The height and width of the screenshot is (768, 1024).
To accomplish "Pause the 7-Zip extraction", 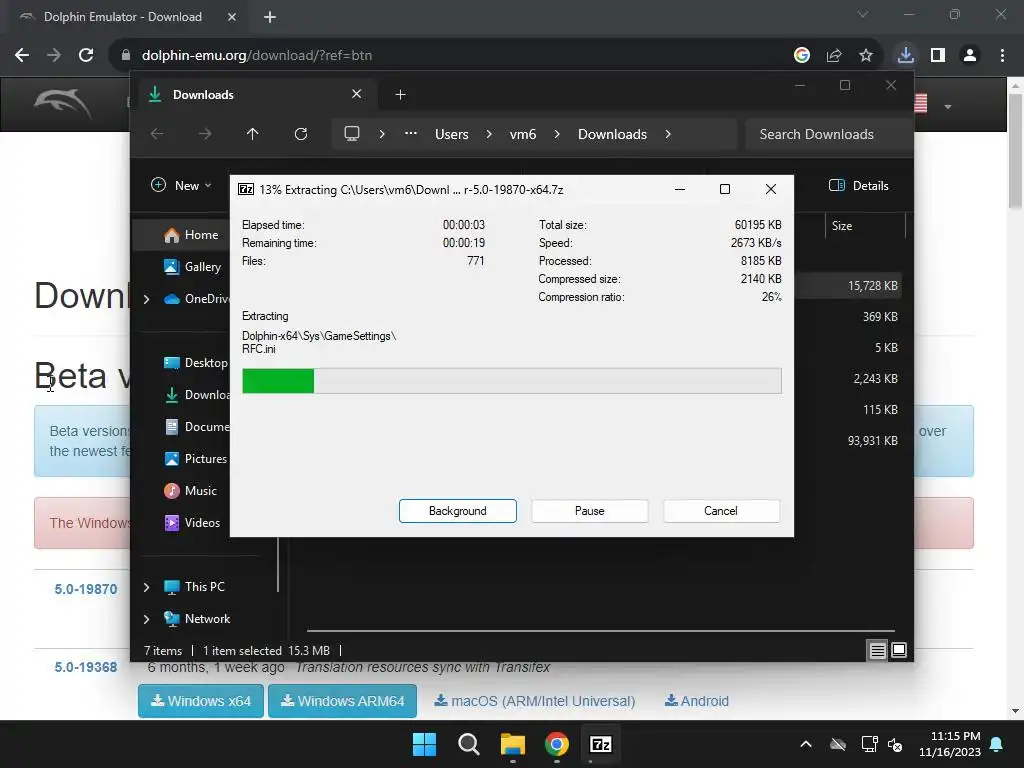I will tap(589, 511).
